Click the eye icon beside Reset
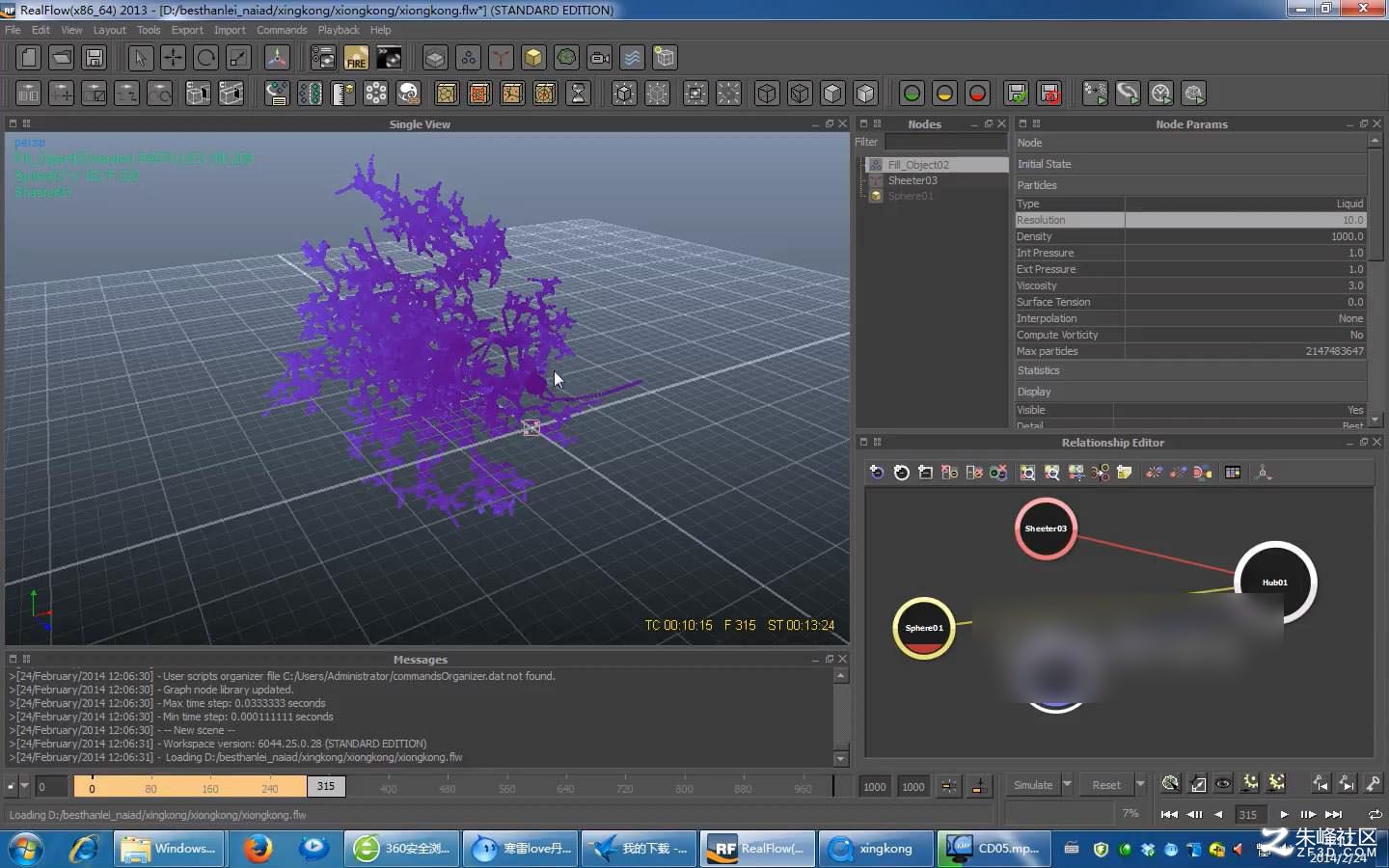The image size is (1389, 868). [x=1223, y=784]
